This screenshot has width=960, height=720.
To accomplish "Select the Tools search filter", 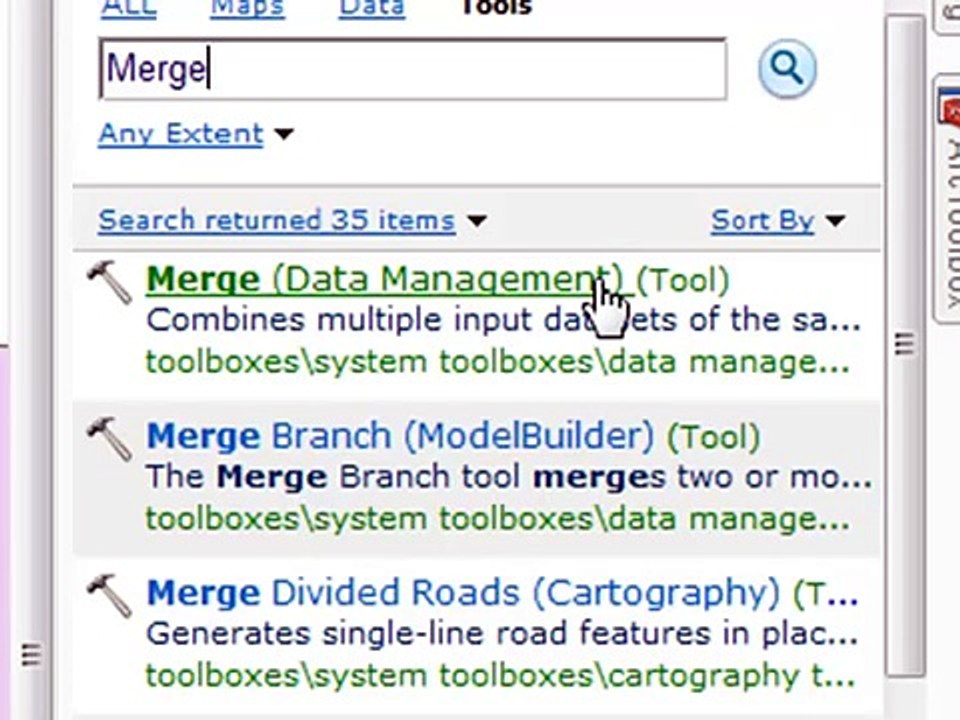I will (x=497, y=9).
